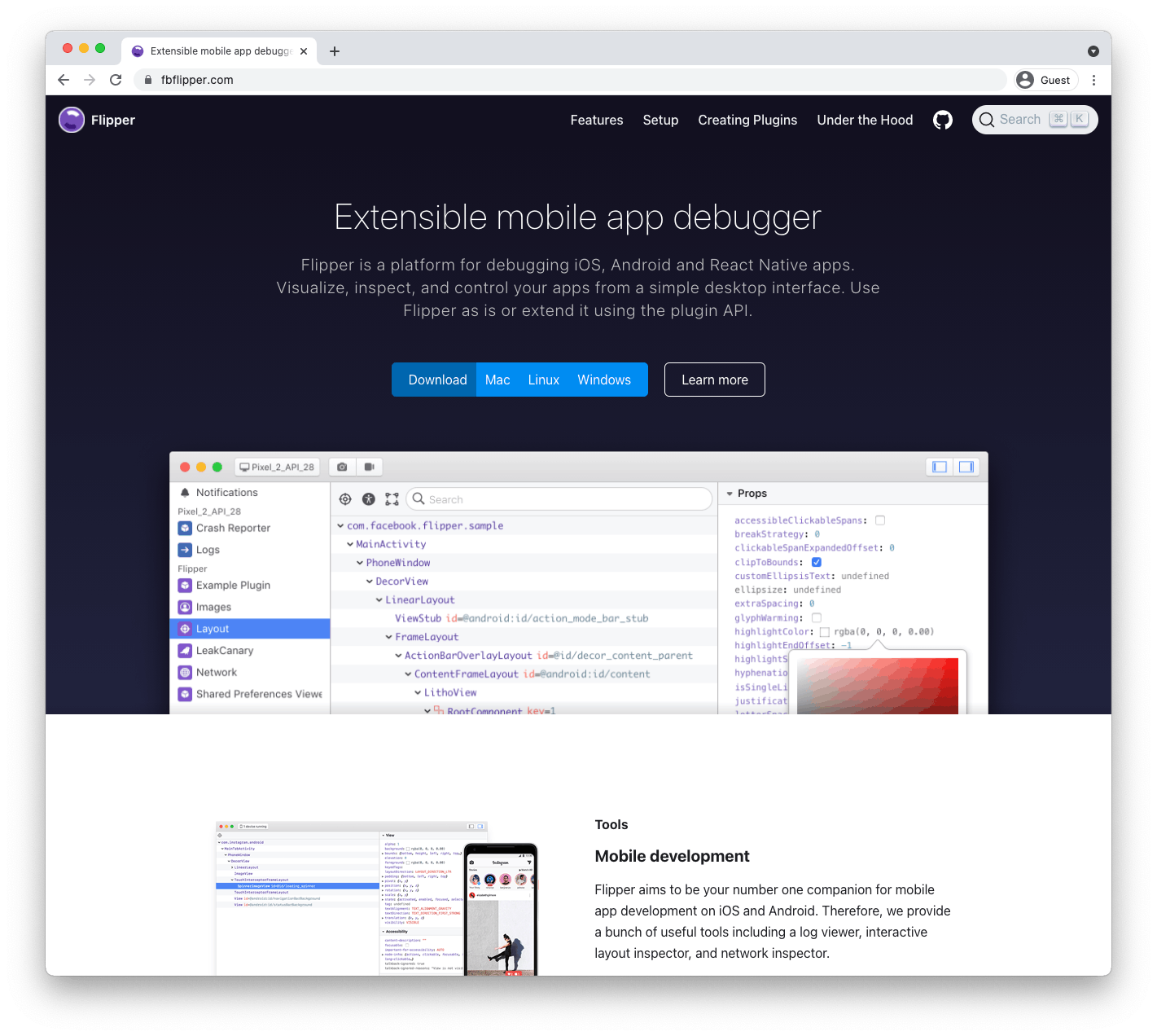Click the breakStrategy value 0
The width and height of the screenshot is (1157, 1036).
click(x=817, y=534)
